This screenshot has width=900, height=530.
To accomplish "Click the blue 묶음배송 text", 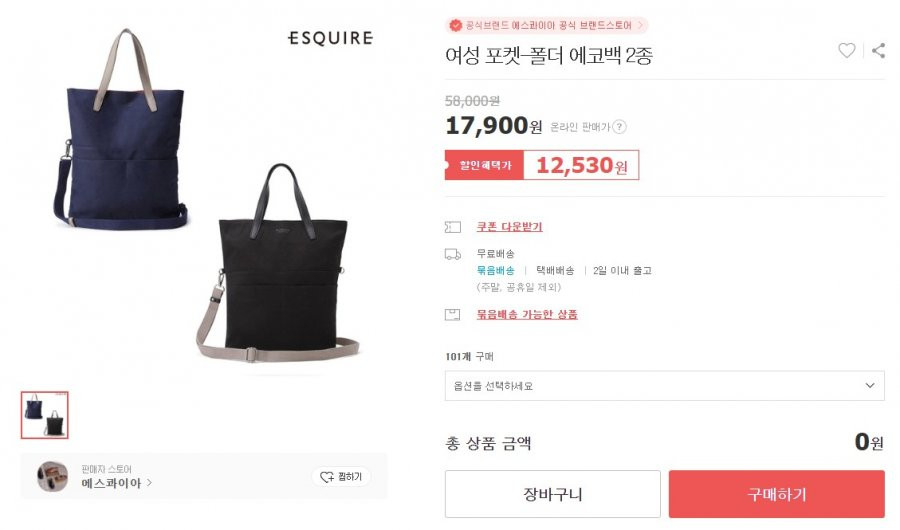I will (496, 270).
